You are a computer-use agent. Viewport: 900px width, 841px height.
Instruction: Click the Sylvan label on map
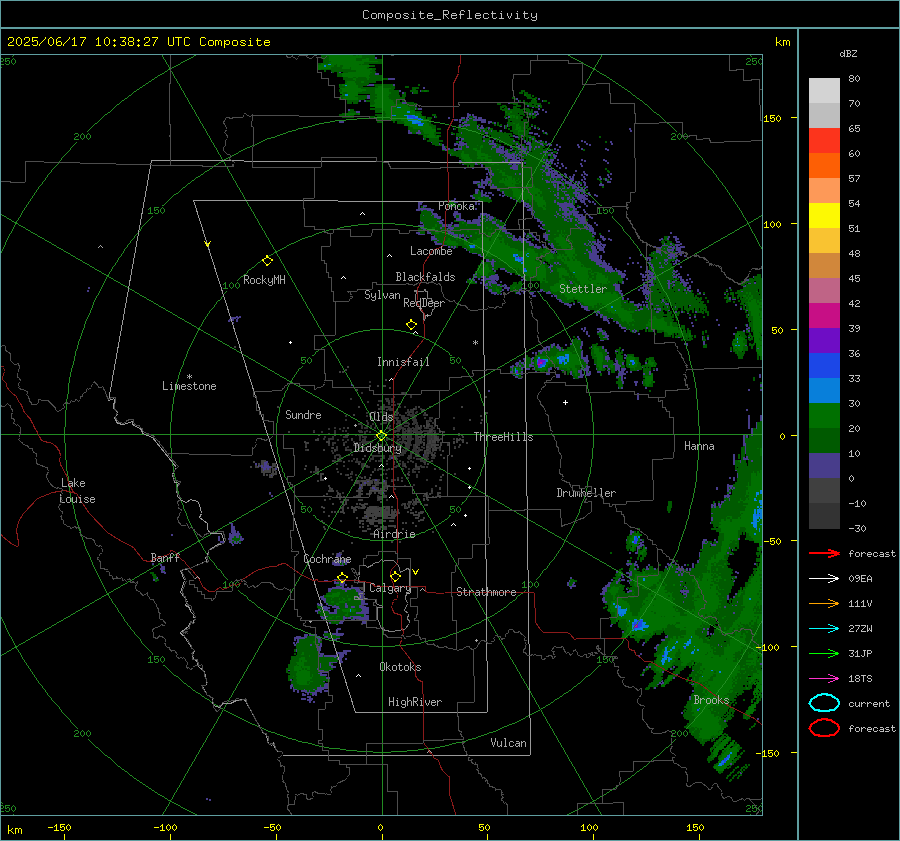(382, 295)
